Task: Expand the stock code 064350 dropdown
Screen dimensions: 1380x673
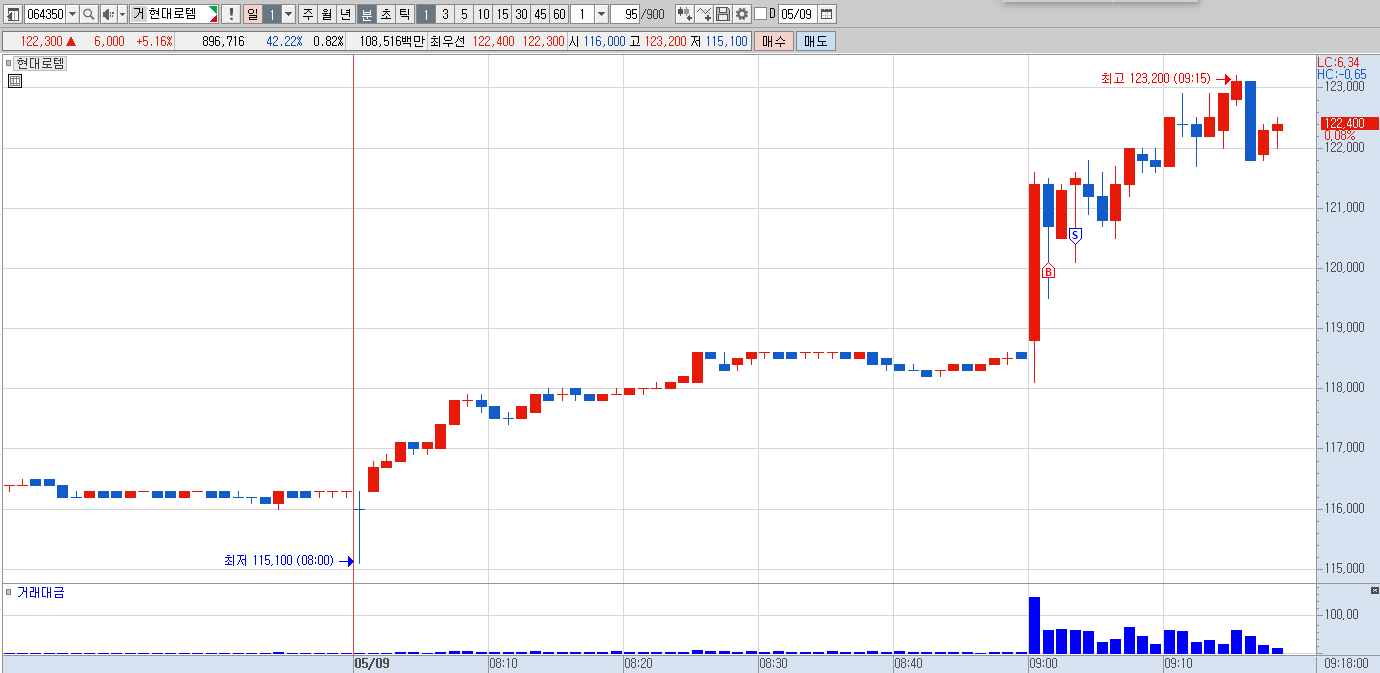Action: [72, 14]
